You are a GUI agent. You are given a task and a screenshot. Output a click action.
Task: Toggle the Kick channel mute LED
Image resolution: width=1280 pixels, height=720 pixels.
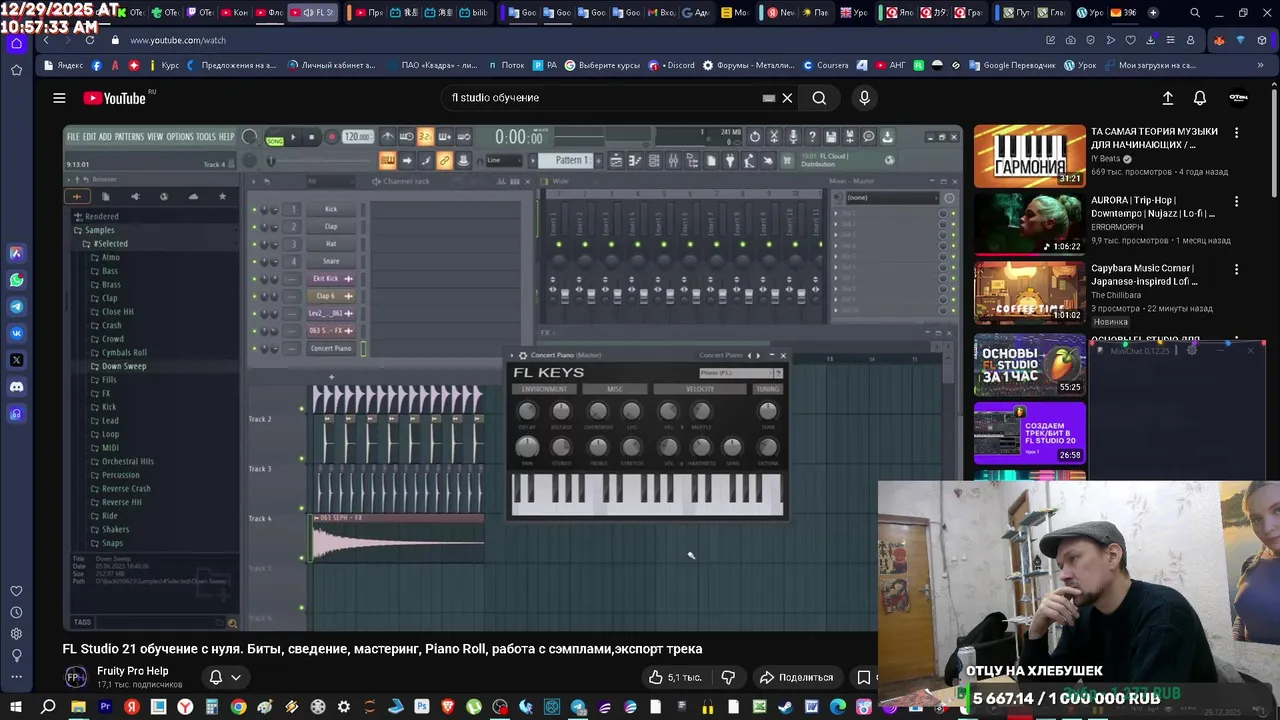pyautogui.click(x=254, y=209)
